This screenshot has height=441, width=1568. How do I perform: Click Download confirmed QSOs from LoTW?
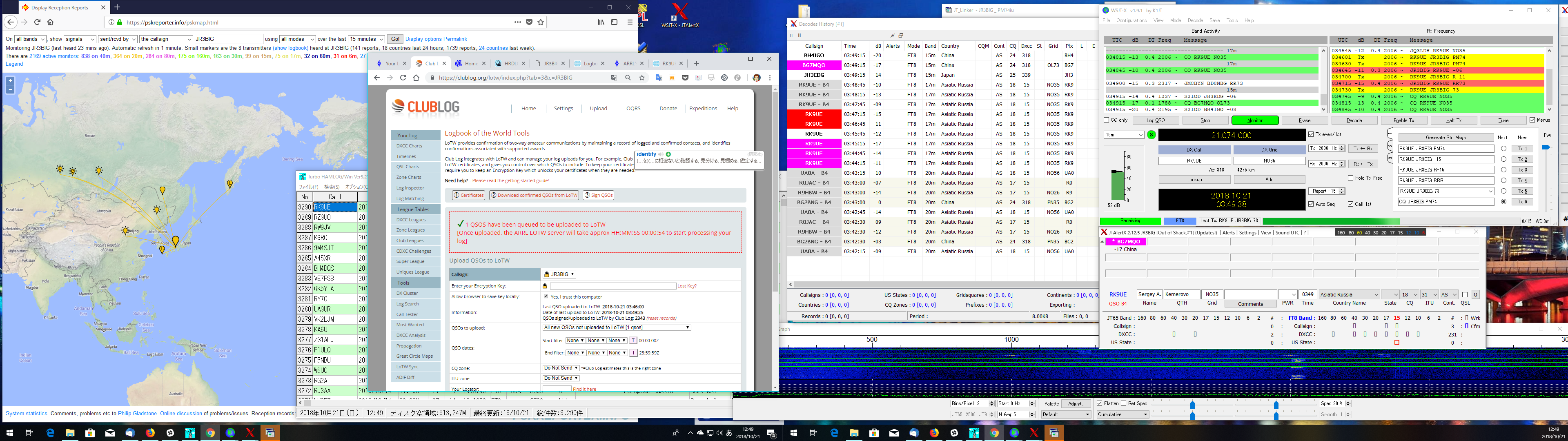pyautogui.click(x=533, y=195)
